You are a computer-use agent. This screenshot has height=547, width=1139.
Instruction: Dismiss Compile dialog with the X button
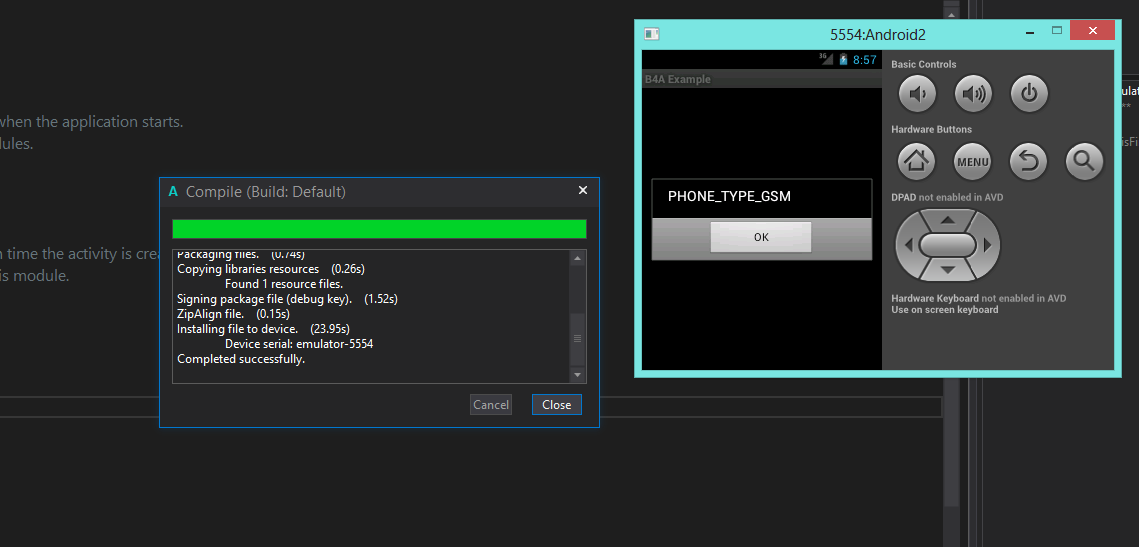click(583, 190)
